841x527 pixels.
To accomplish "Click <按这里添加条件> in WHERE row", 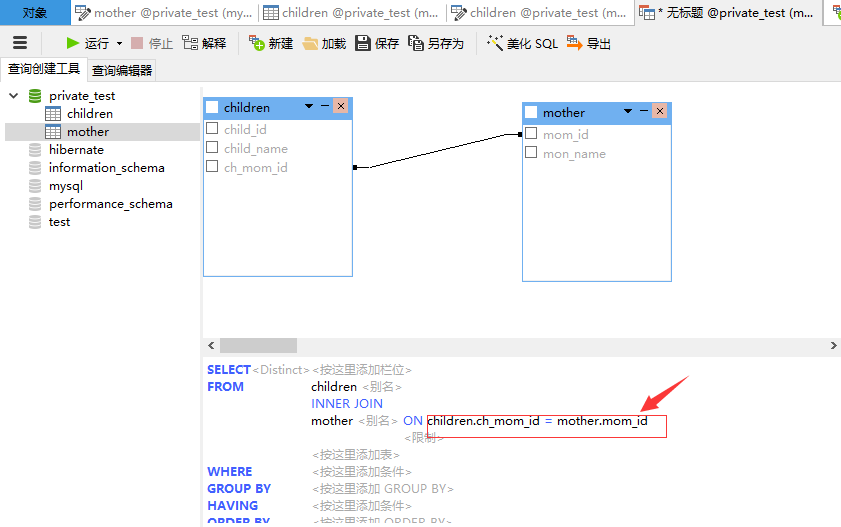I will coord(362,472).
